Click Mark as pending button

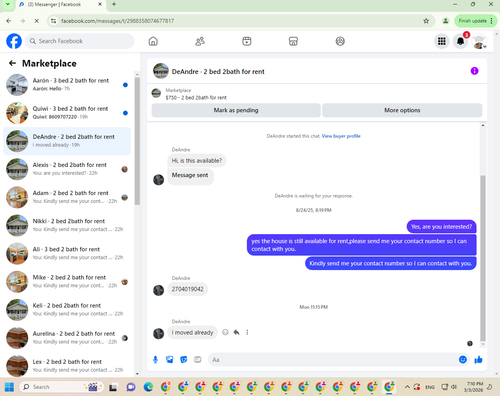click(x=236, y=110)
